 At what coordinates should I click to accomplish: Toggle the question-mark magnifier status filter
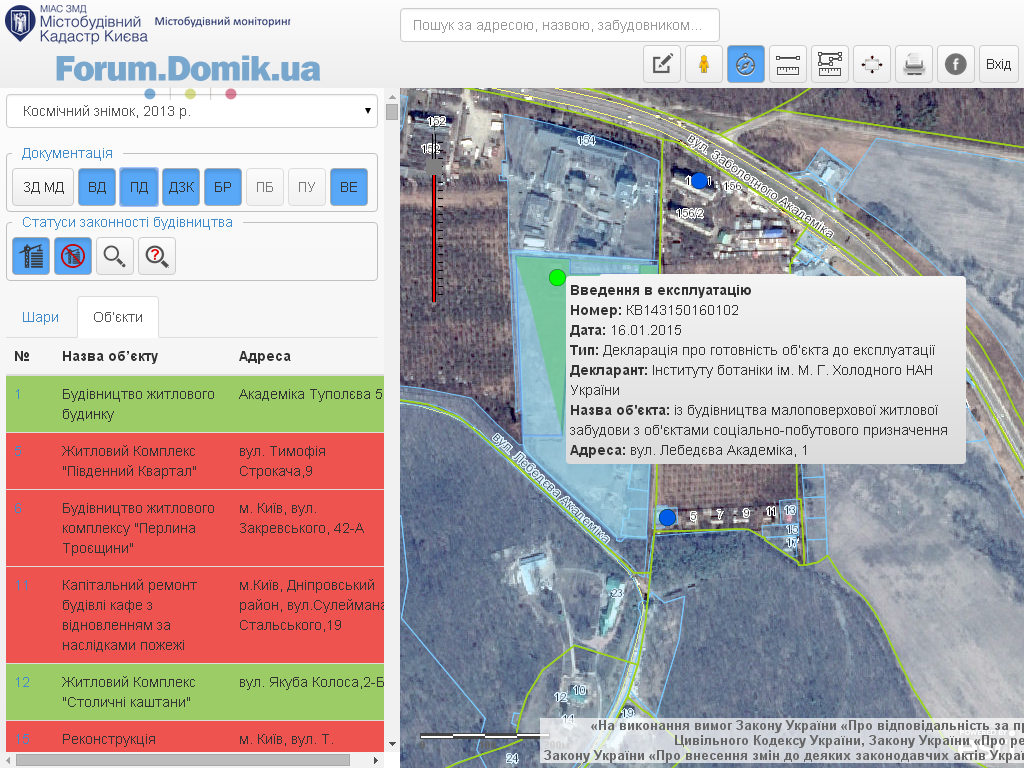click(x=157, y=255)
